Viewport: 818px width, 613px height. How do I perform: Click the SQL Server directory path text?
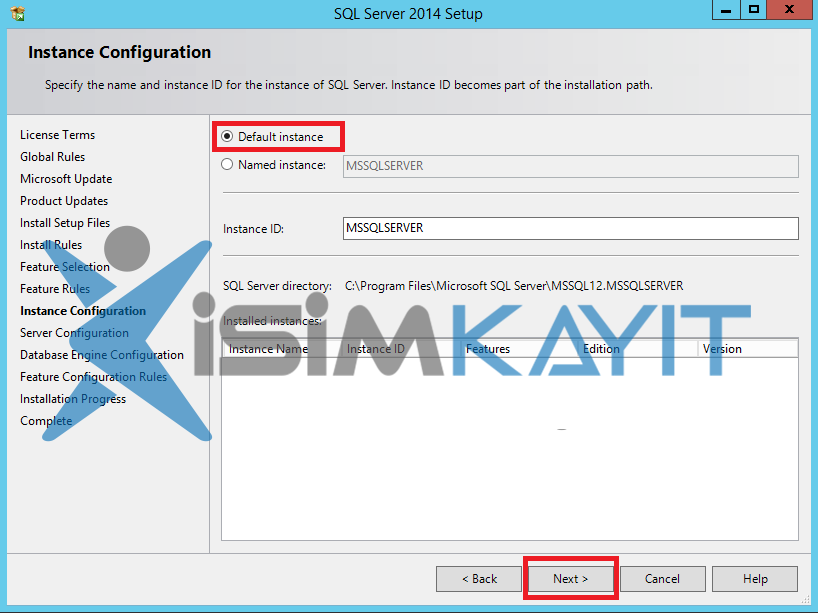[514, 286]
